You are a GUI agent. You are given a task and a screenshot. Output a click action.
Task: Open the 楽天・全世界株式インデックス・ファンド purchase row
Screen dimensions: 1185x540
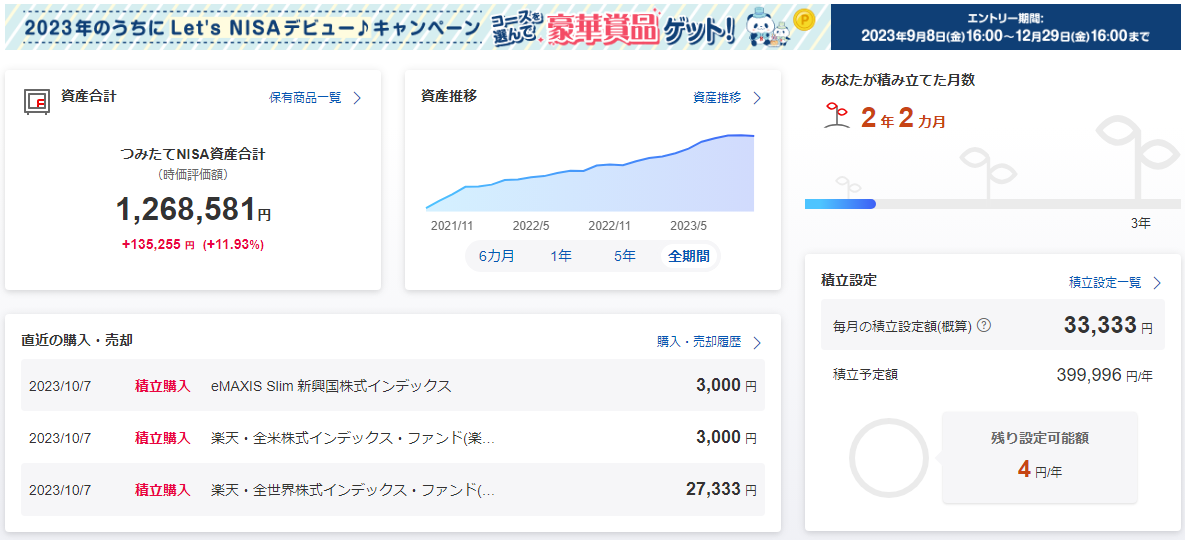[392, 490]
